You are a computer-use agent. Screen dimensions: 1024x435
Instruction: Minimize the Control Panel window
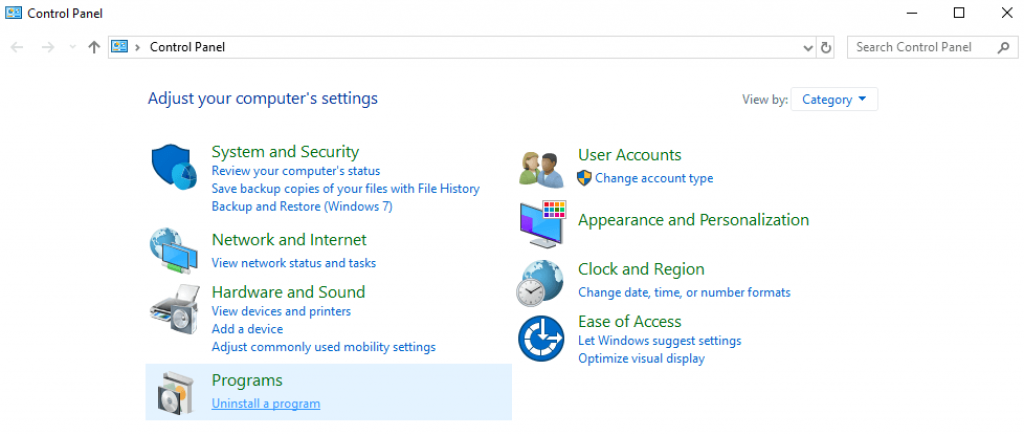(x=912, y=12)
